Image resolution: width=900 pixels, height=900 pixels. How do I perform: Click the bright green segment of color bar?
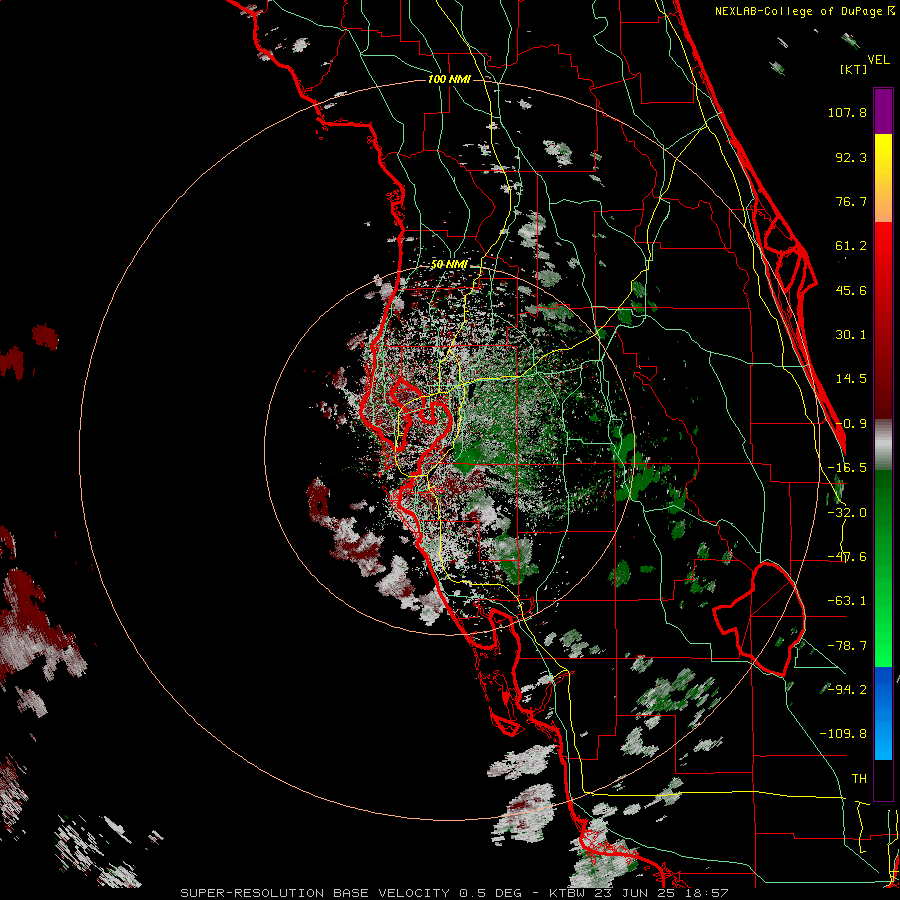[x=883, y=568]
